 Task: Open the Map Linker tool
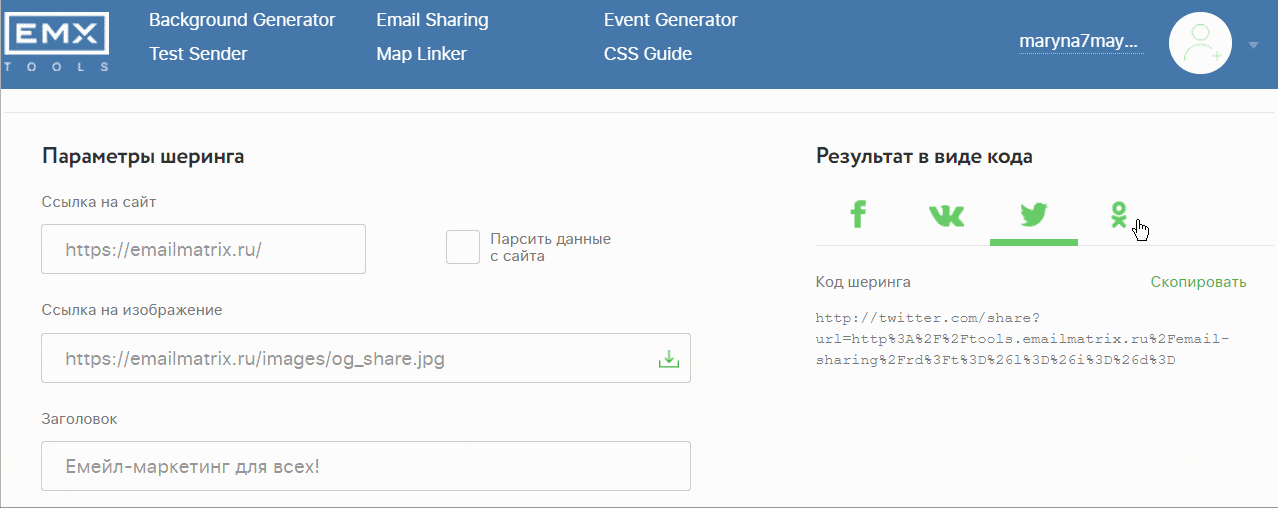pos(421,54)
